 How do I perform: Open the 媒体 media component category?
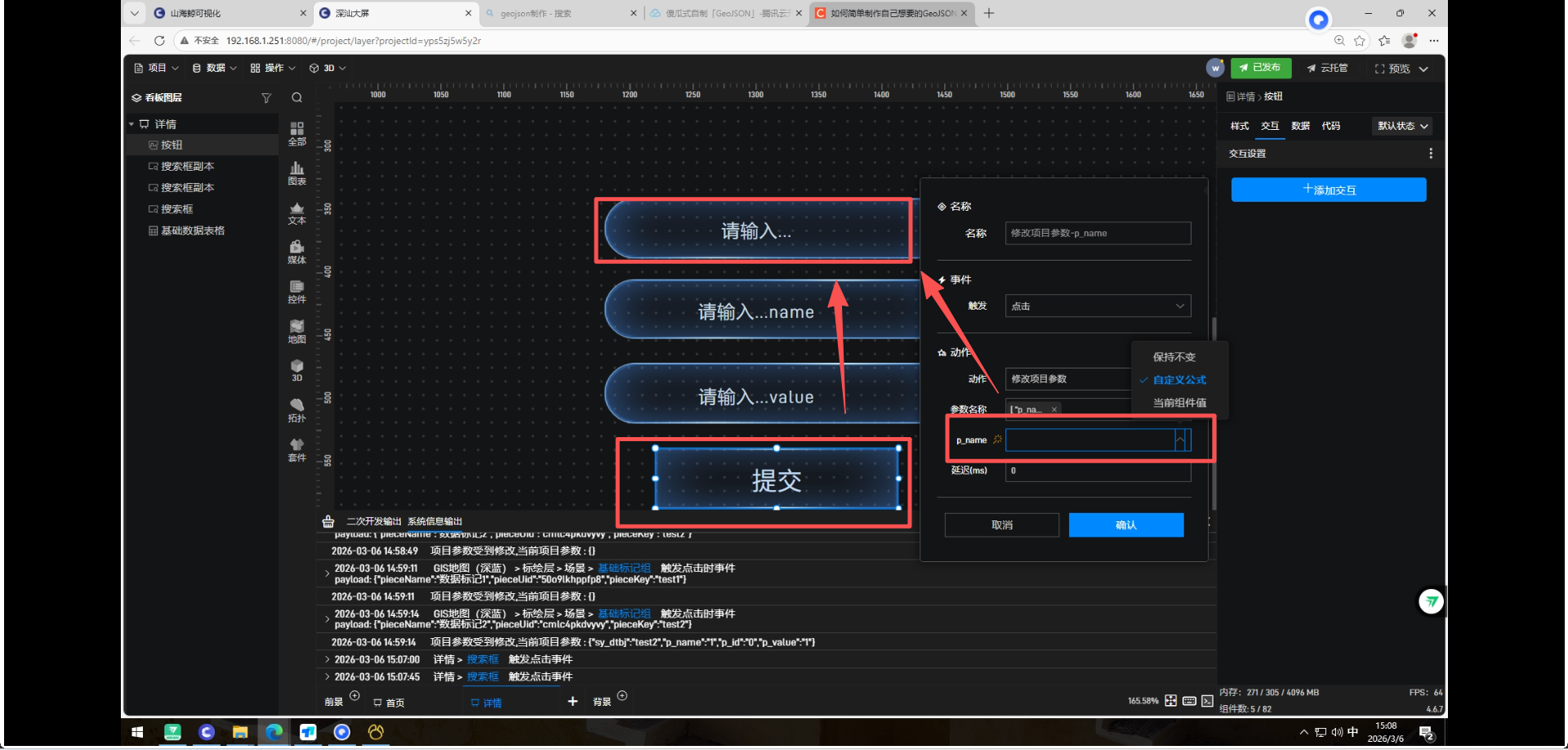click(296, 252)
